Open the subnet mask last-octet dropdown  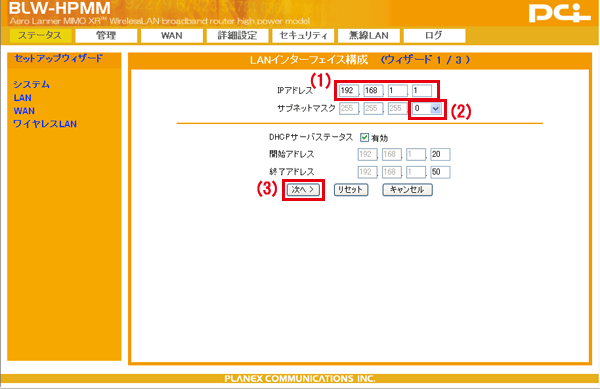pyautogui.click(x=427, y=109)
